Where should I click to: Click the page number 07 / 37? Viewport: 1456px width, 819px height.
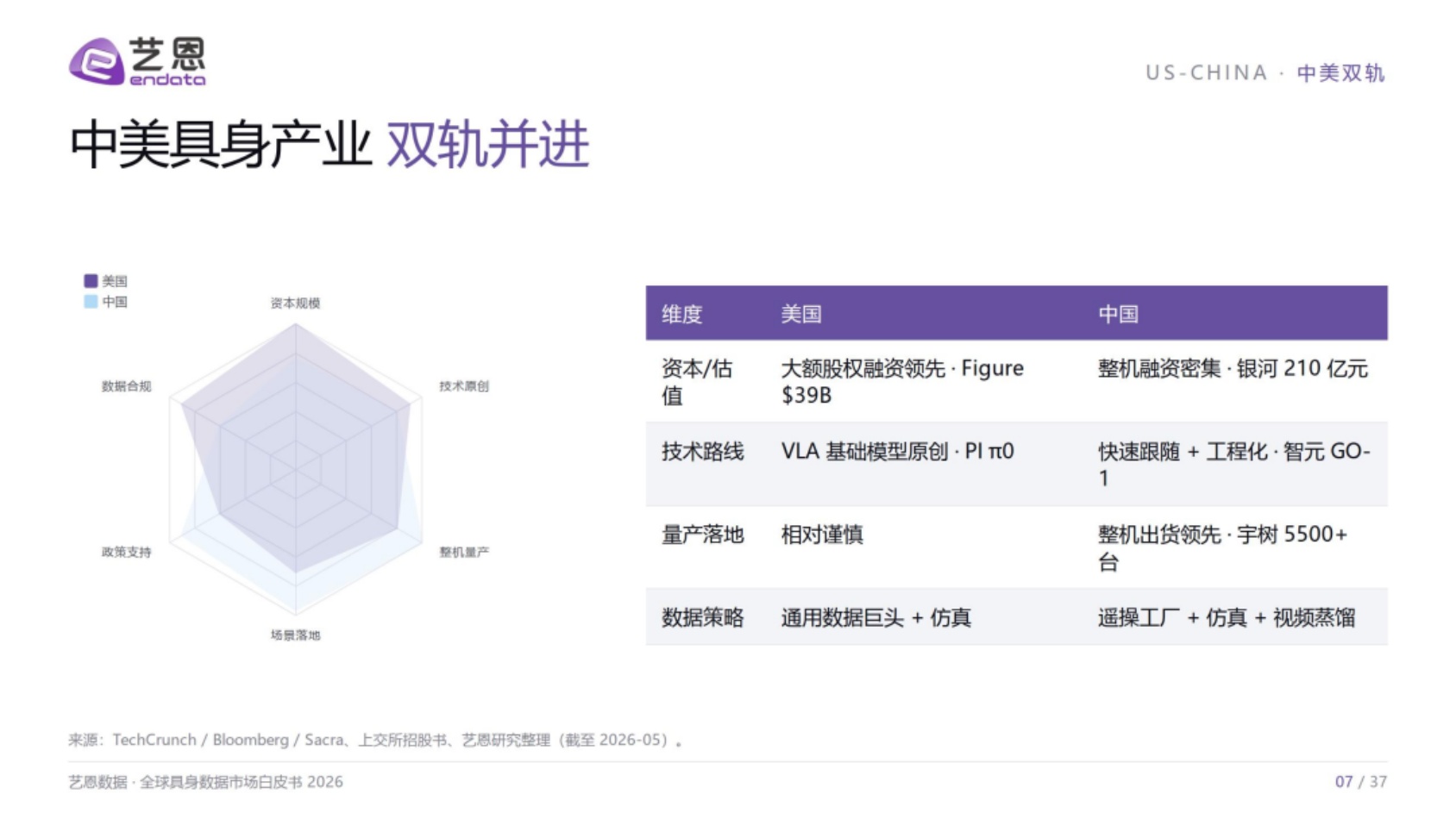[x=1360, y=782]
